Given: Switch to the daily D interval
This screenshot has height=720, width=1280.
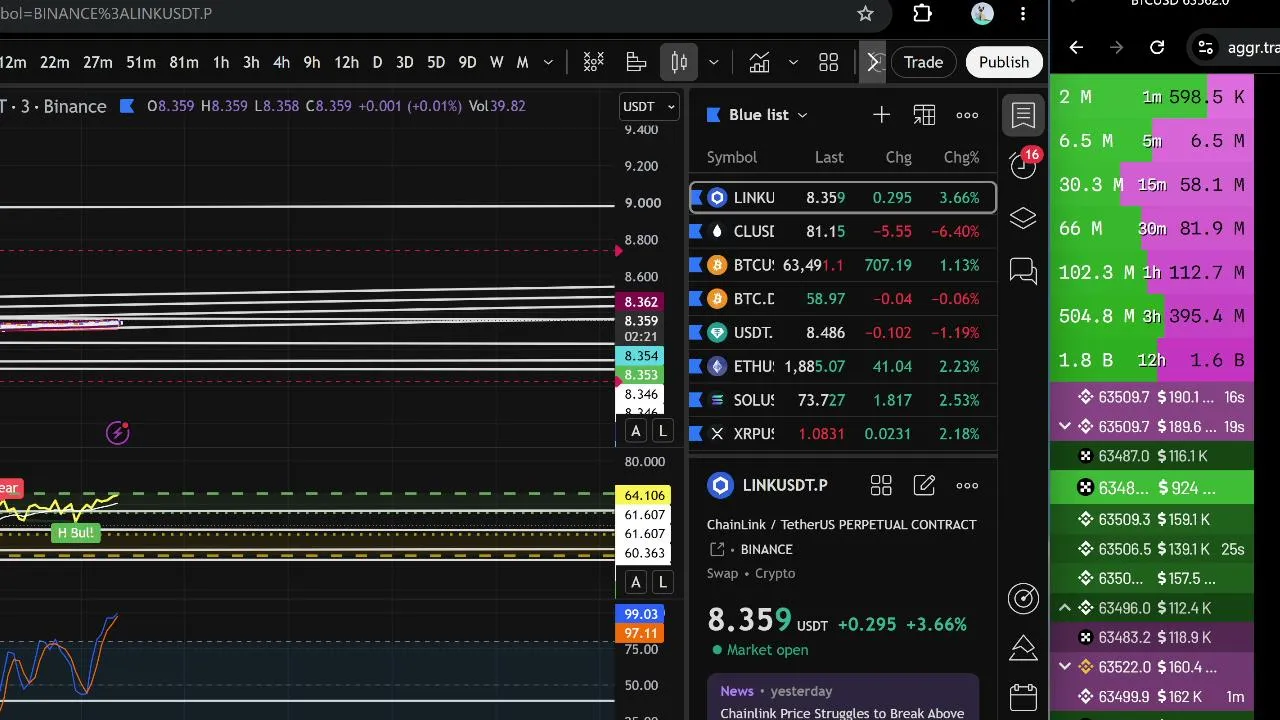Looking at the screenshot, I should [377, 62].
